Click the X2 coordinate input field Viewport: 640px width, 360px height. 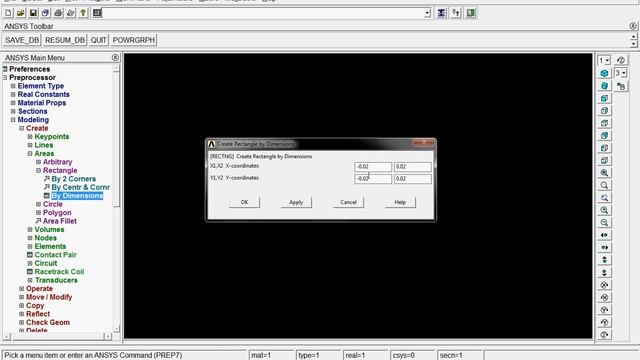(413, 167)
